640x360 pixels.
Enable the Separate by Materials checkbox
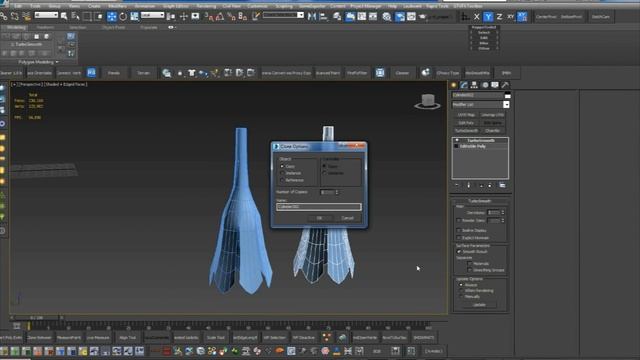(470, 264)
